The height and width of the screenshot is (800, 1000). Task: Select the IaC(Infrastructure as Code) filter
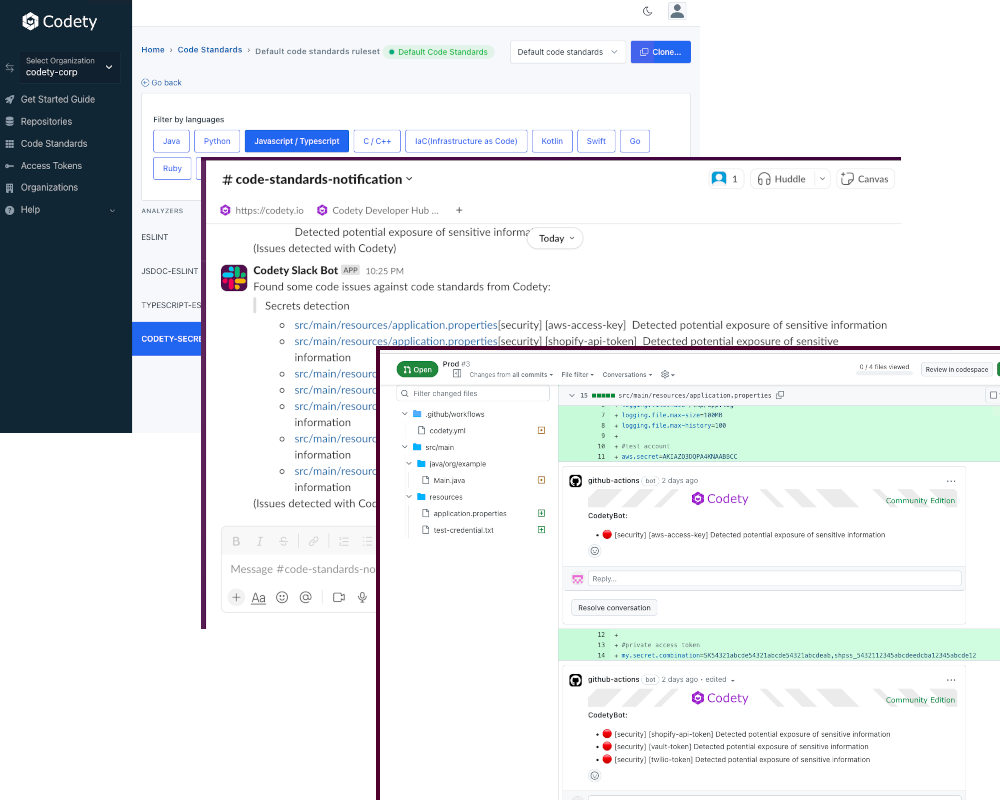click(x=466, y=141)
